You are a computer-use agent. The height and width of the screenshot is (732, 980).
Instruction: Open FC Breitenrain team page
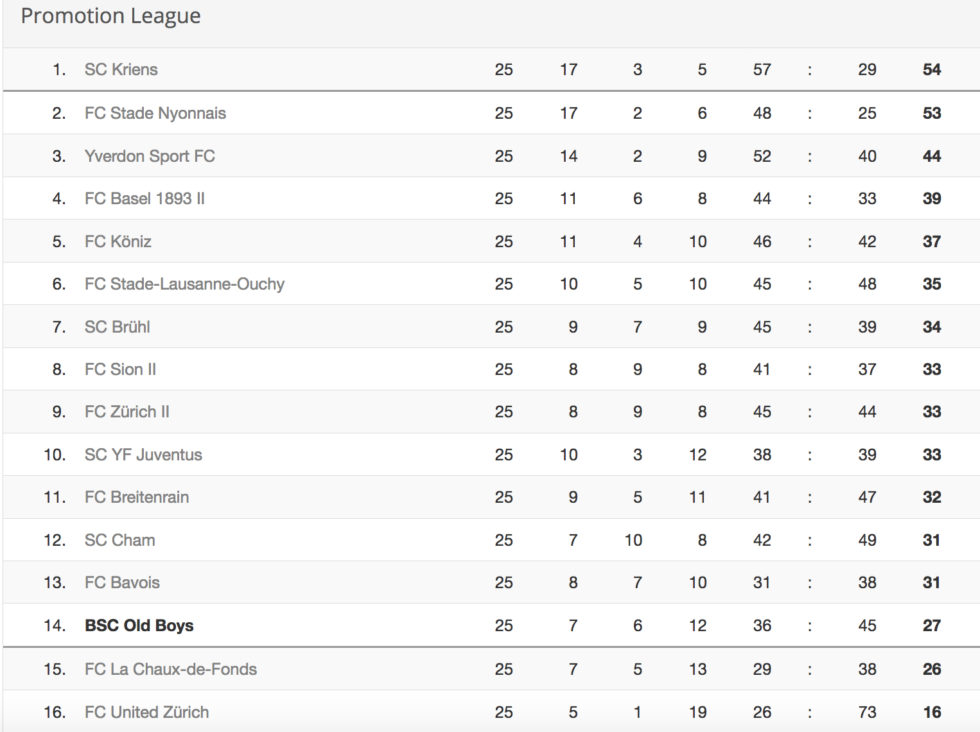point(136,497)
